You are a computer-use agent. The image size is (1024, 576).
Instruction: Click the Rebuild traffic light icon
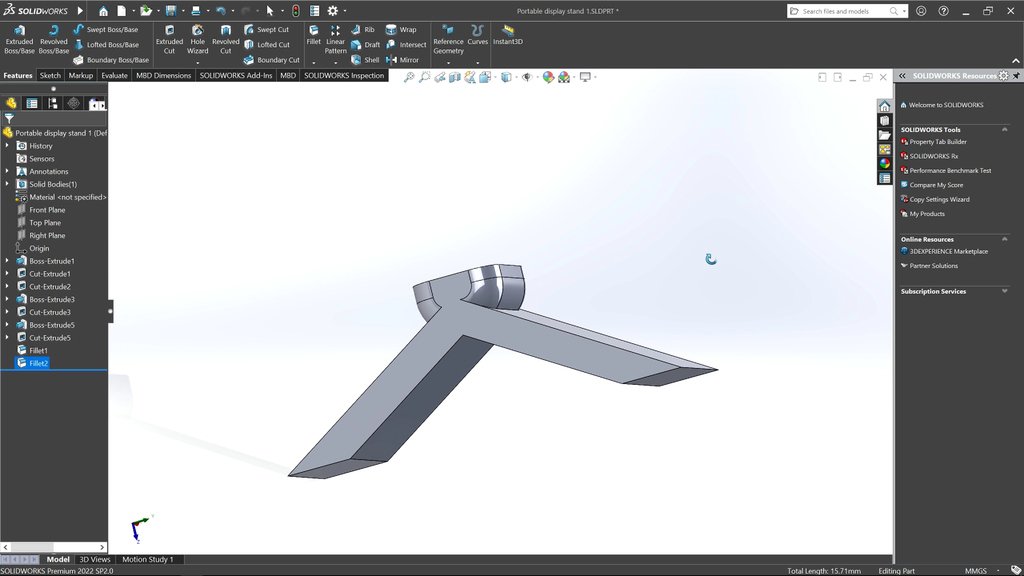(295, 11)
